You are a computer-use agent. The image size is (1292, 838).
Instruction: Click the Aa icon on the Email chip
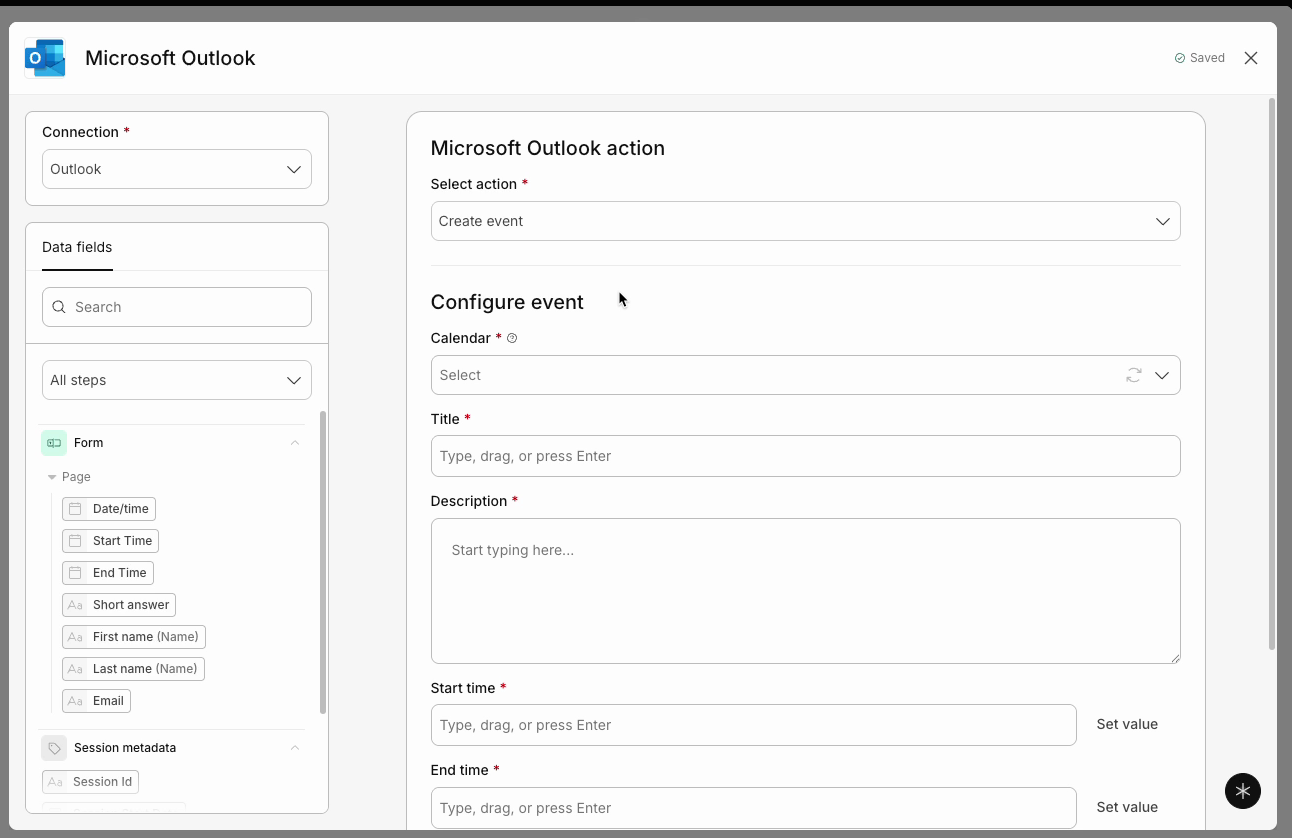click(75, 701)
